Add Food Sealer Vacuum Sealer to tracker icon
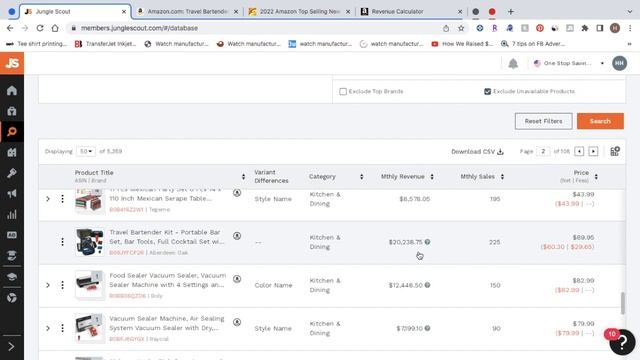640x360 pixels. 237,279
